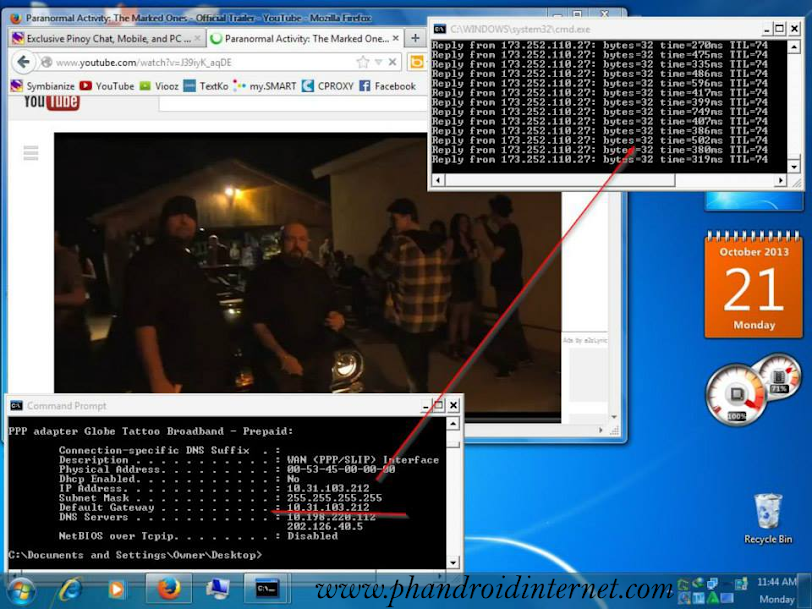This screenshot has width=812, height=609.
Task: Click the youtube.com URL address field
Action: pos(202,63)
